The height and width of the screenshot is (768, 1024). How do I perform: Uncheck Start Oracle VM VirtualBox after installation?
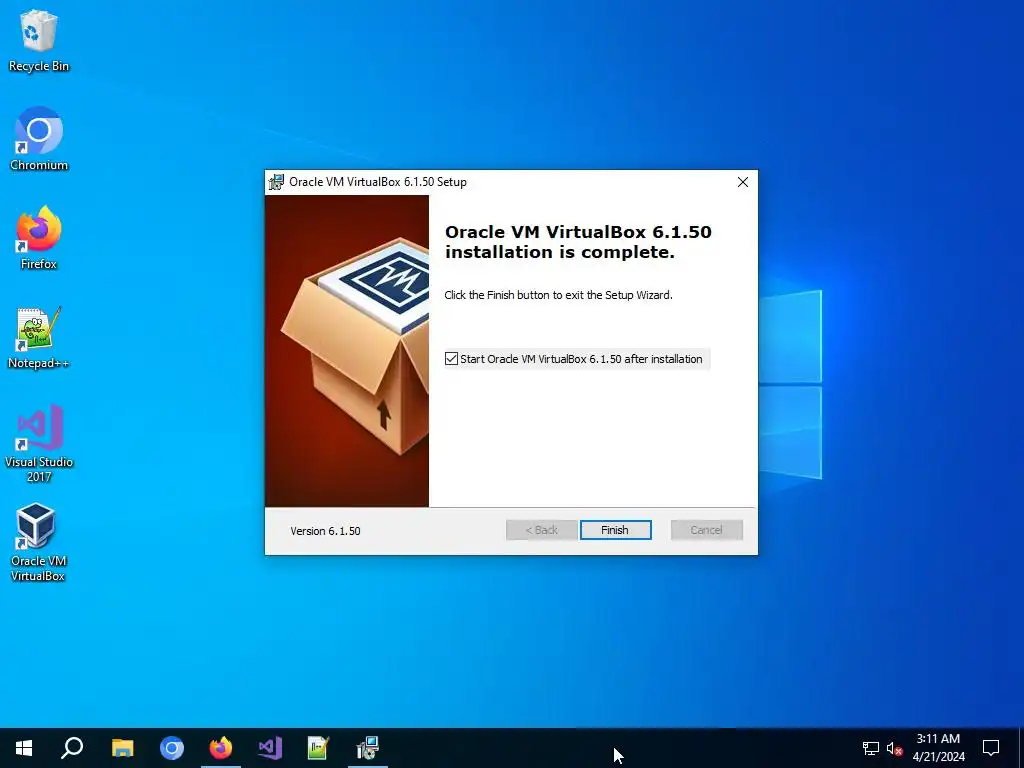451,359
